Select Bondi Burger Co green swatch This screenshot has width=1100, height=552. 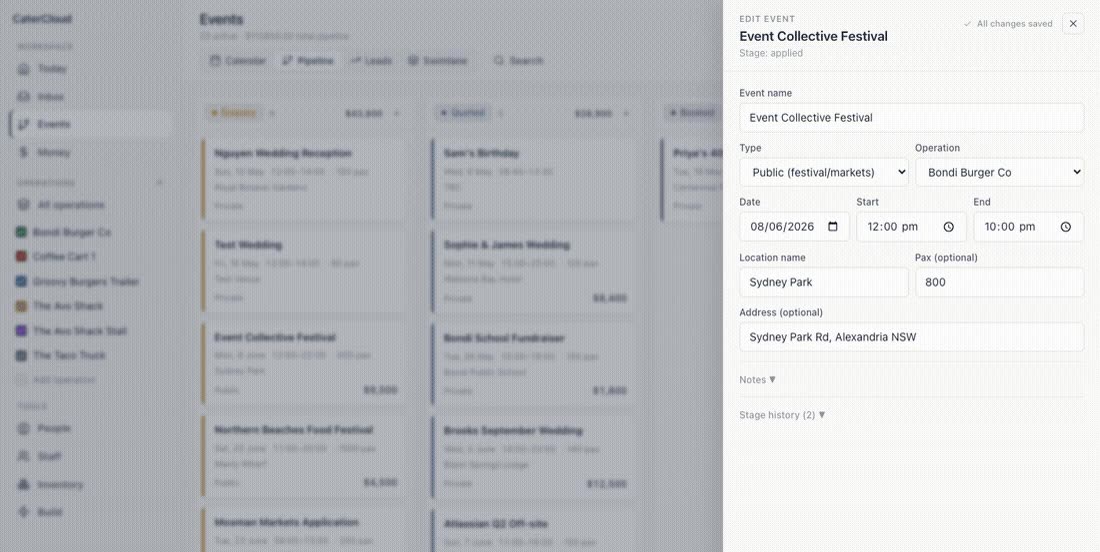21,232
